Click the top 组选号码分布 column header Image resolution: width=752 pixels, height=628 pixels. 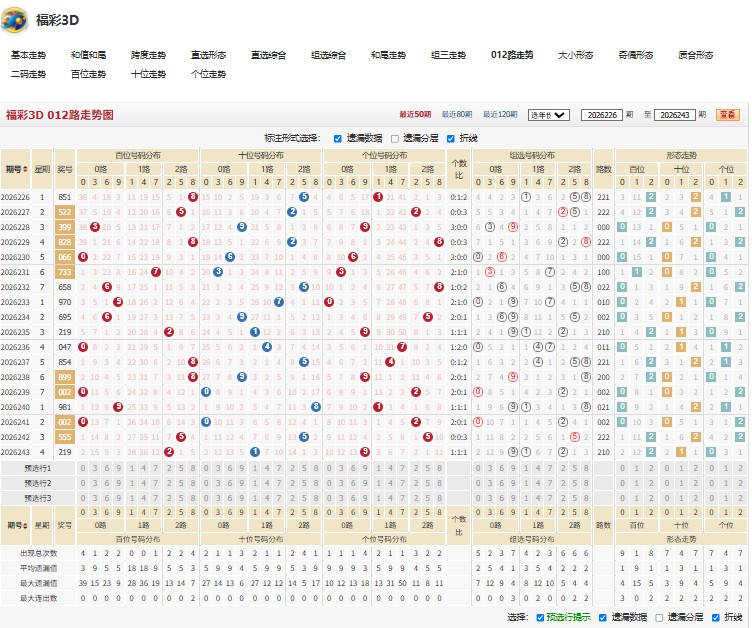pyautogui.click(x=532, y=155)
